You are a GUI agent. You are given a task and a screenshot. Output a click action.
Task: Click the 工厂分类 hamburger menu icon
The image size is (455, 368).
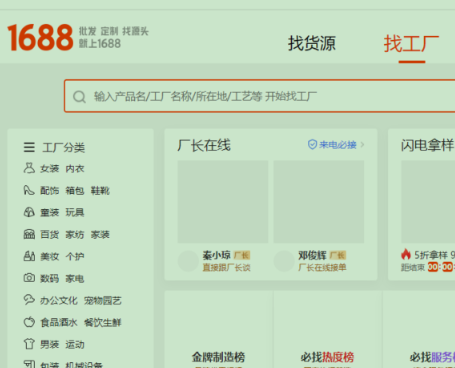click(x=29, y=147)
